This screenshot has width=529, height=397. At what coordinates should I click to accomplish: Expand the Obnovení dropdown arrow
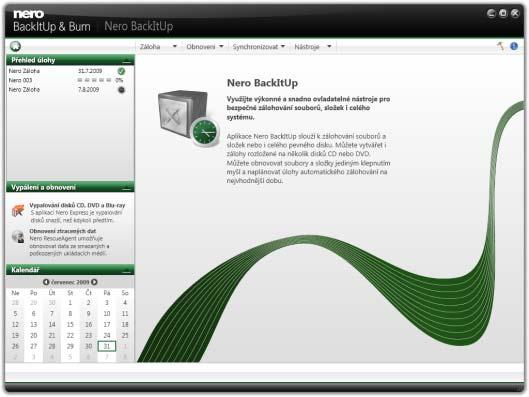(x=221, y=46)
